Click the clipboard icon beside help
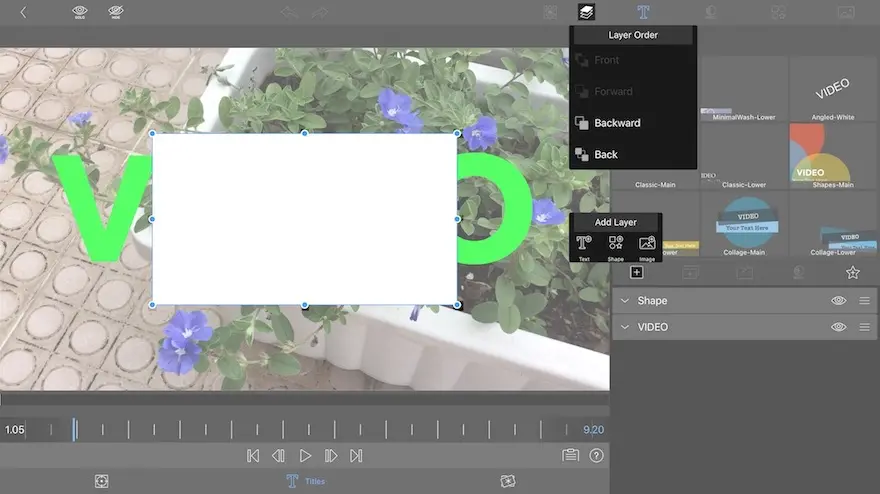 pyautogui.click(x=570, y=455)
